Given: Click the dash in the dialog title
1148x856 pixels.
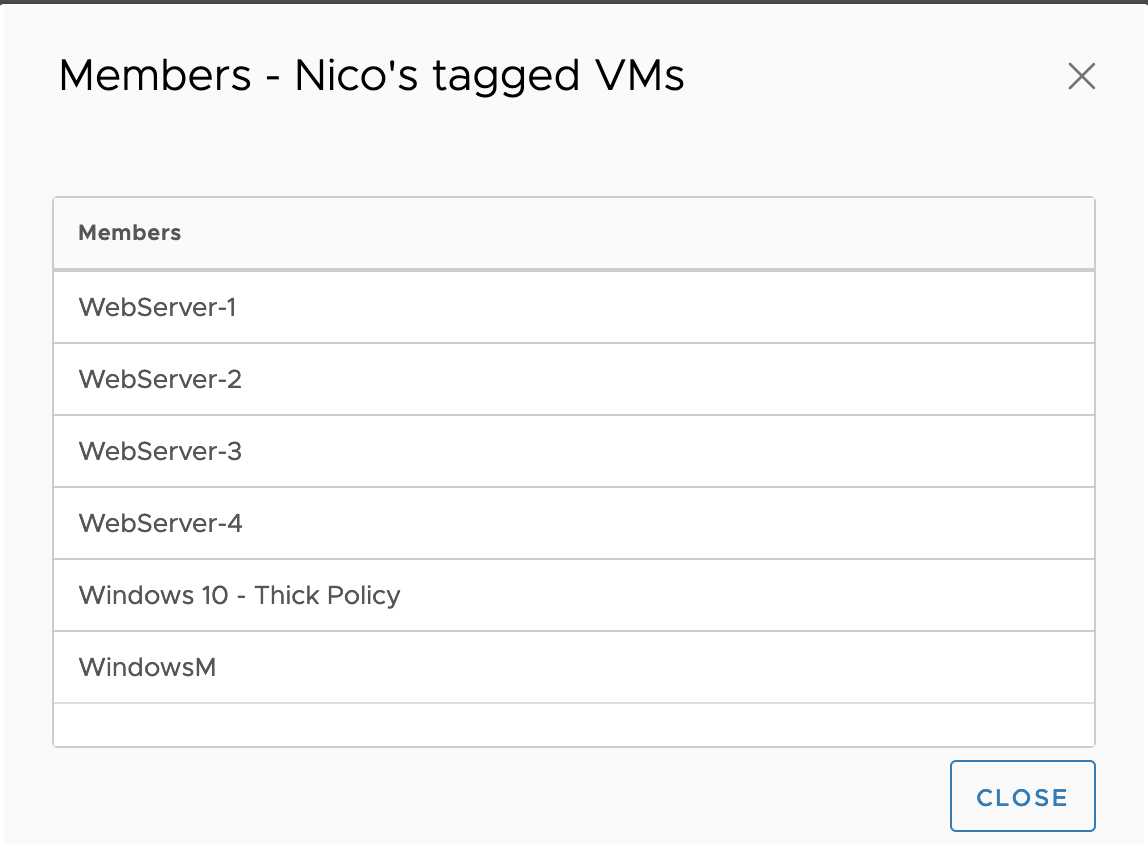Looking at the screenshot, I should coord(273,78).
